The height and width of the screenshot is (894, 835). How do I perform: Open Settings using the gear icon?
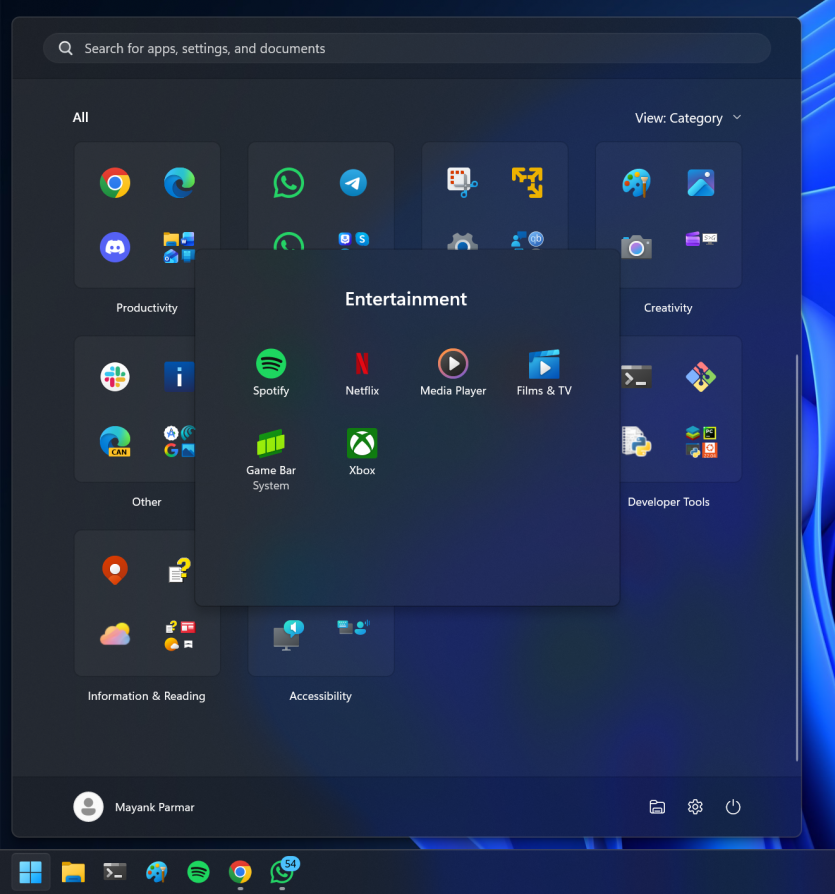[x=695, y=806]
